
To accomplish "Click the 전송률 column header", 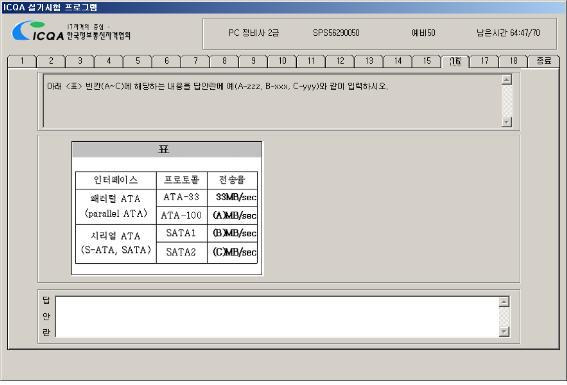I will [x=233, y=180].
